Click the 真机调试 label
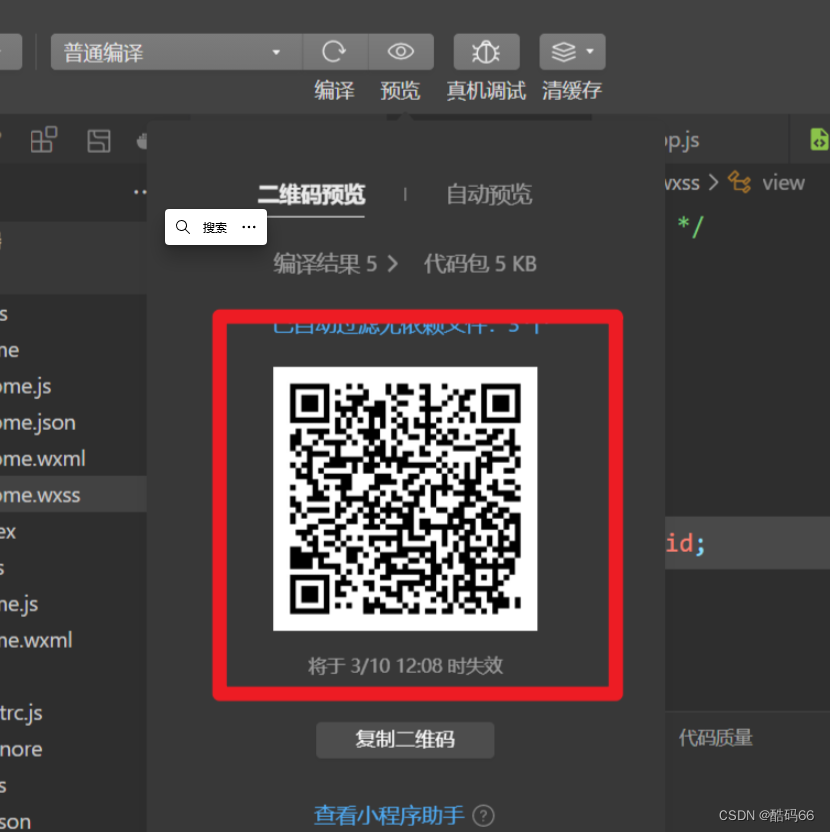The height and width of the screenshot is (832, 830). pos(486,90)
